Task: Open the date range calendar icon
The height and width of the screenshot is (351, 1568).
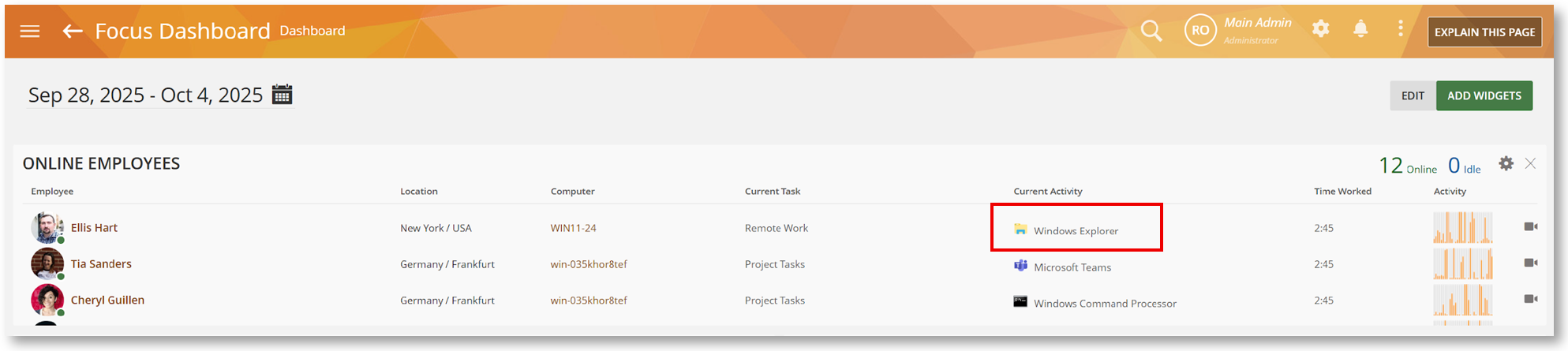Action: click(282, 95)
